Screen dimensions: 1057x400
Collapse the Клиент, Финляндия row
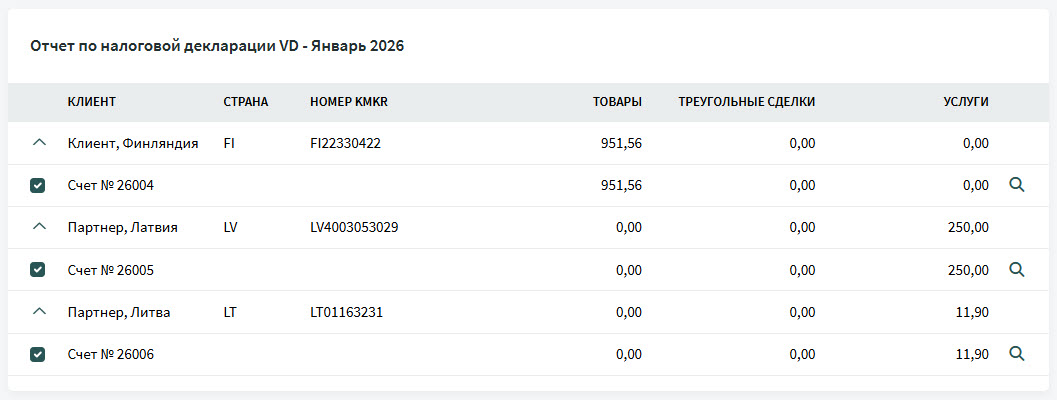click(x=39, y=143)
